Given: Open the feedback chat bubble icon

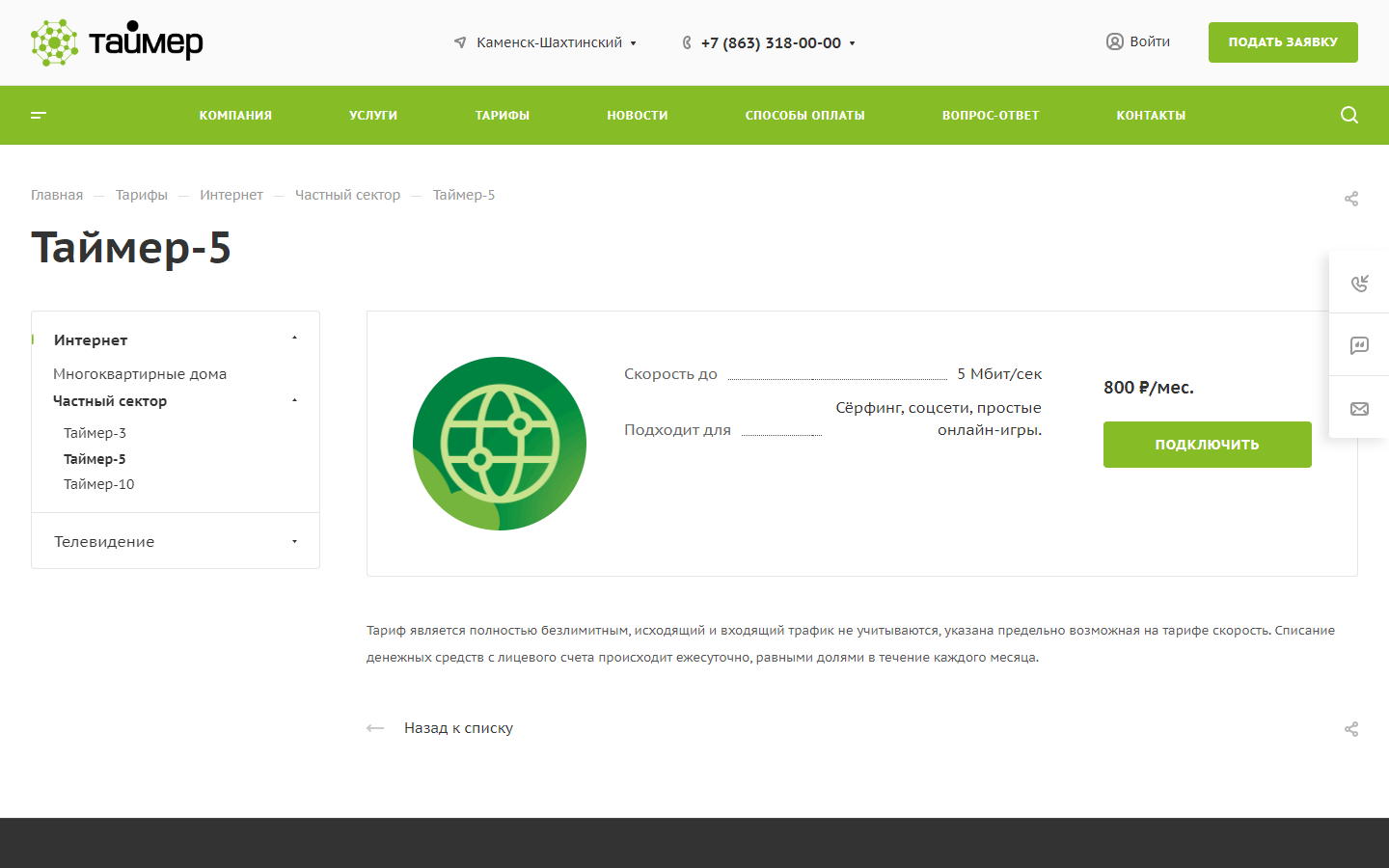Looking at the screenshot, I should (1359, 345).
